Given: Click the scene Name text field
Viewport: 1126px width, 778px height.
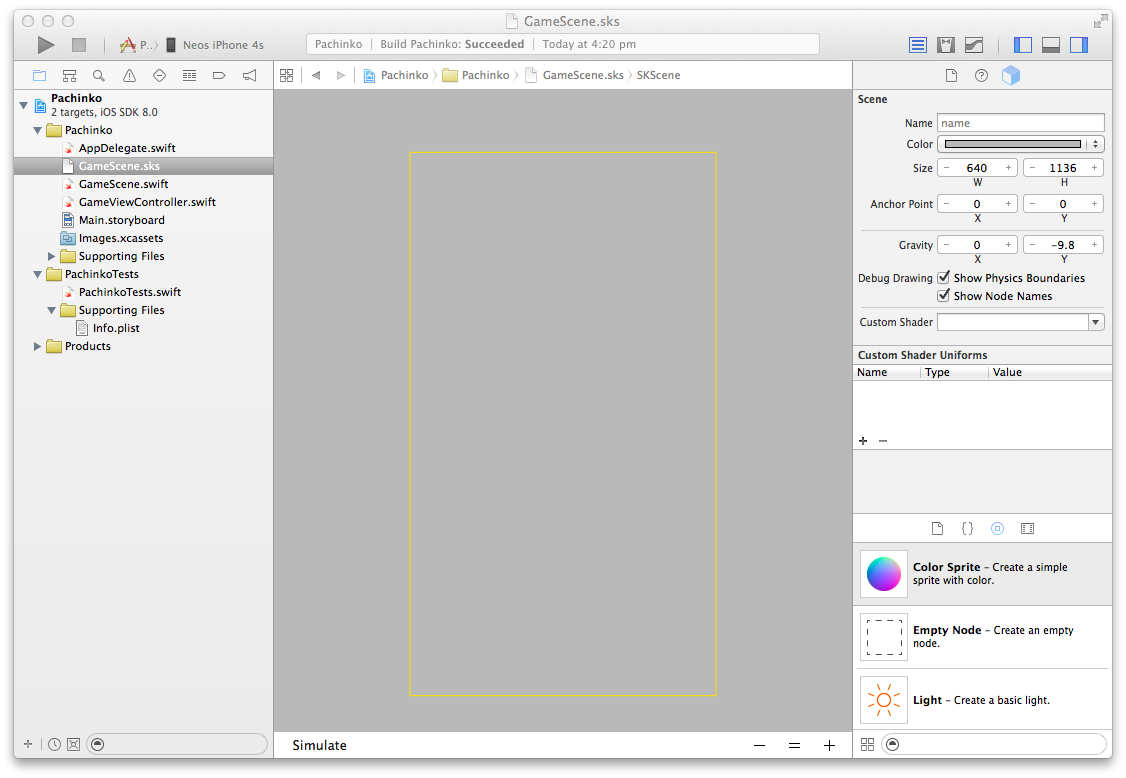Looking at the screenshot, I should (x=1020, y=123).
